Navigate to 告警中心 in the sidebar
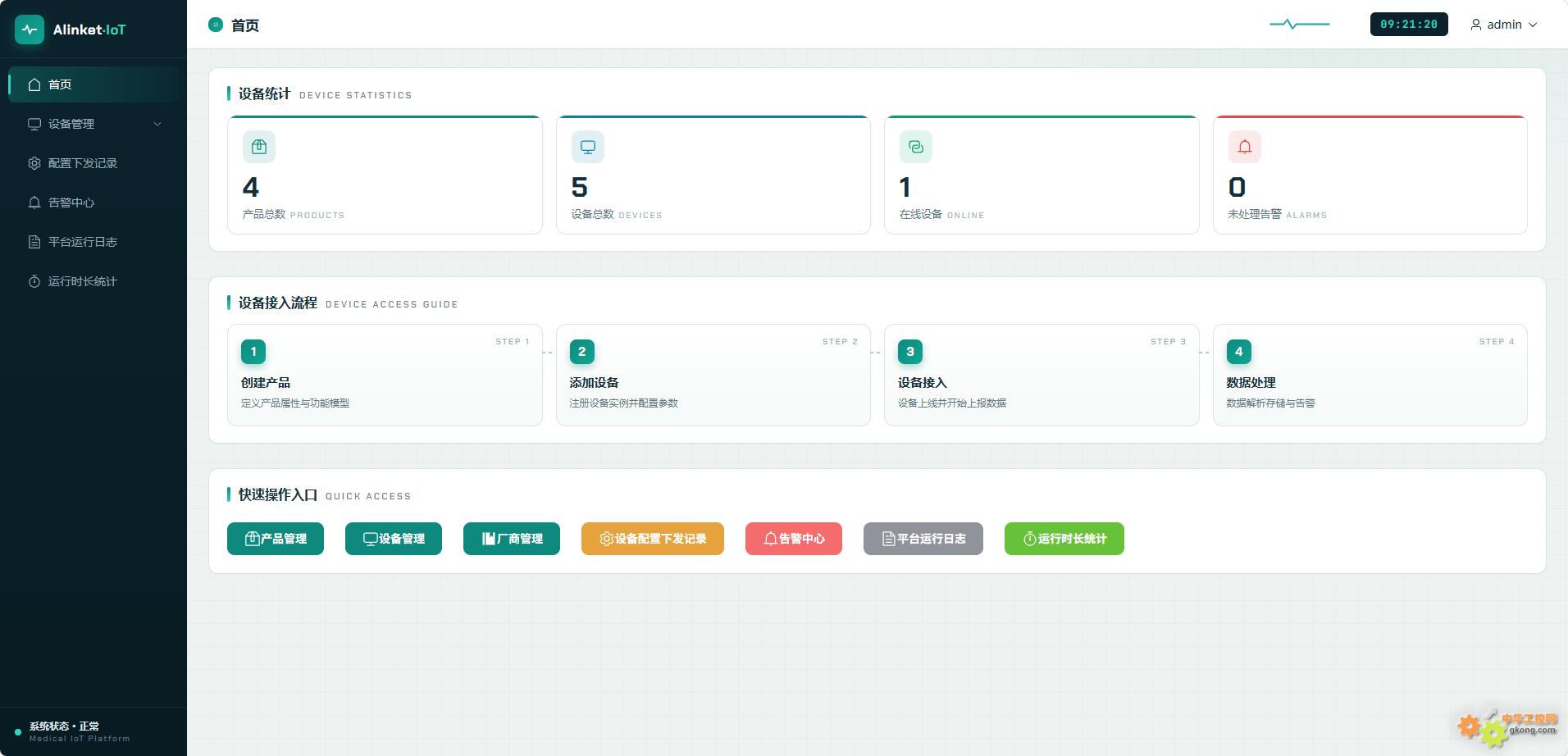This screenshot has height=756, width=1568. coord(93,203)
